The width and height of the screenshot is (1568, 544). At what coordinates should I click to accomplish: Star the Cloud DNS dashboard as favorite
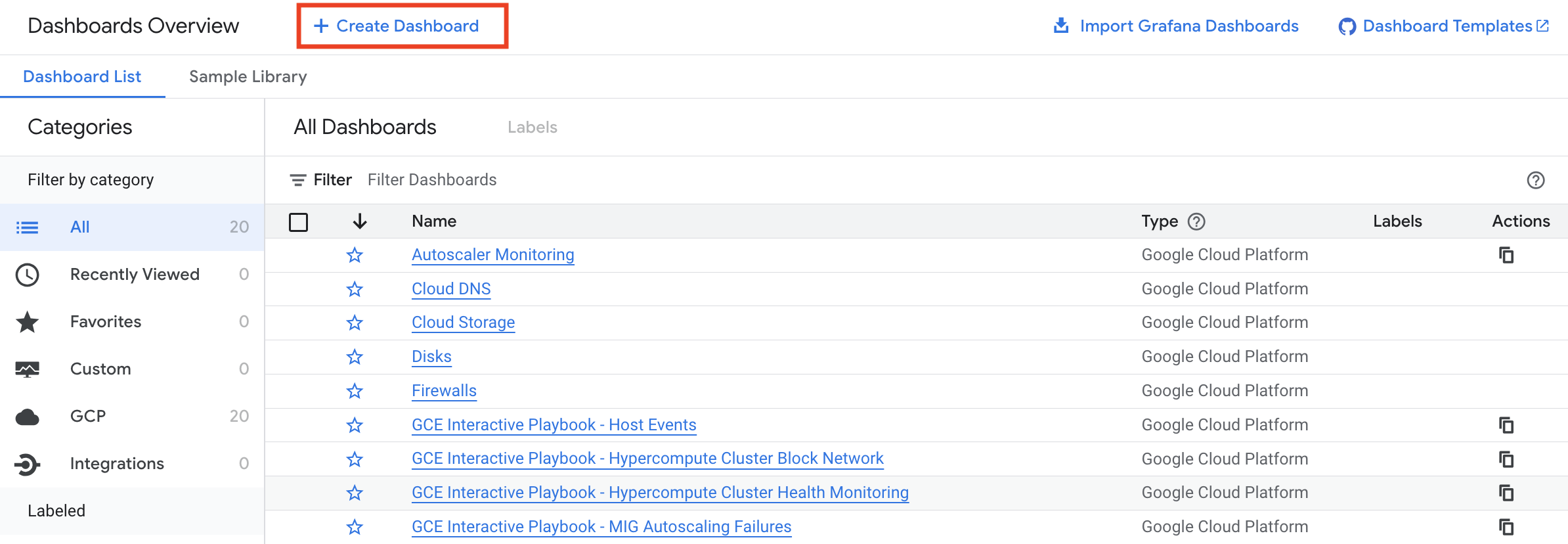click(355, 289)
